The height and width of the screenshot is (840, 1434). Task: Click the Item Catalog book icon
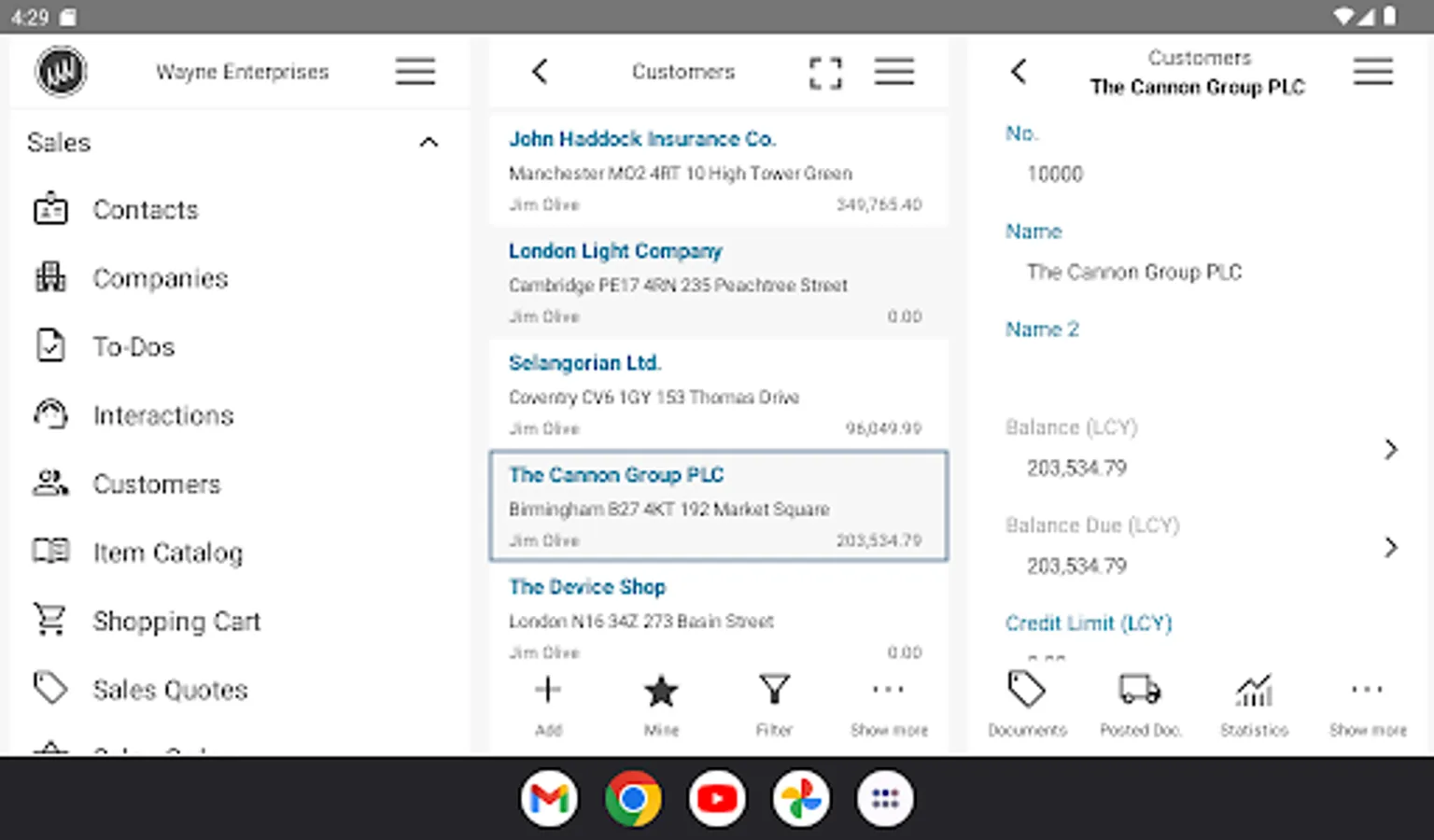(x=50, y=551)
